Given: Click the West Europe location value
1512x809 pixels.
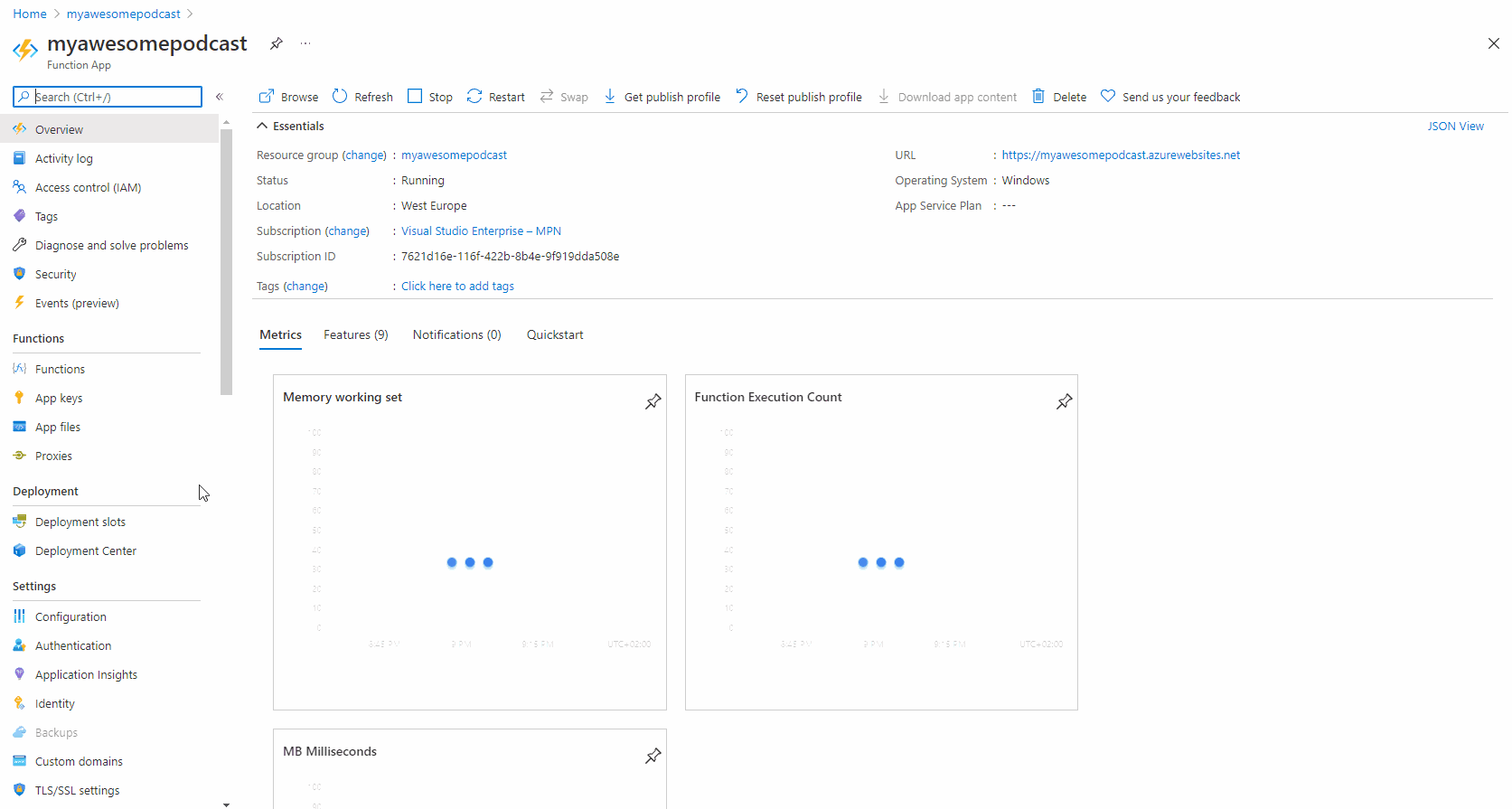Looking at the screenshot, I should click(x=434, y=205).
